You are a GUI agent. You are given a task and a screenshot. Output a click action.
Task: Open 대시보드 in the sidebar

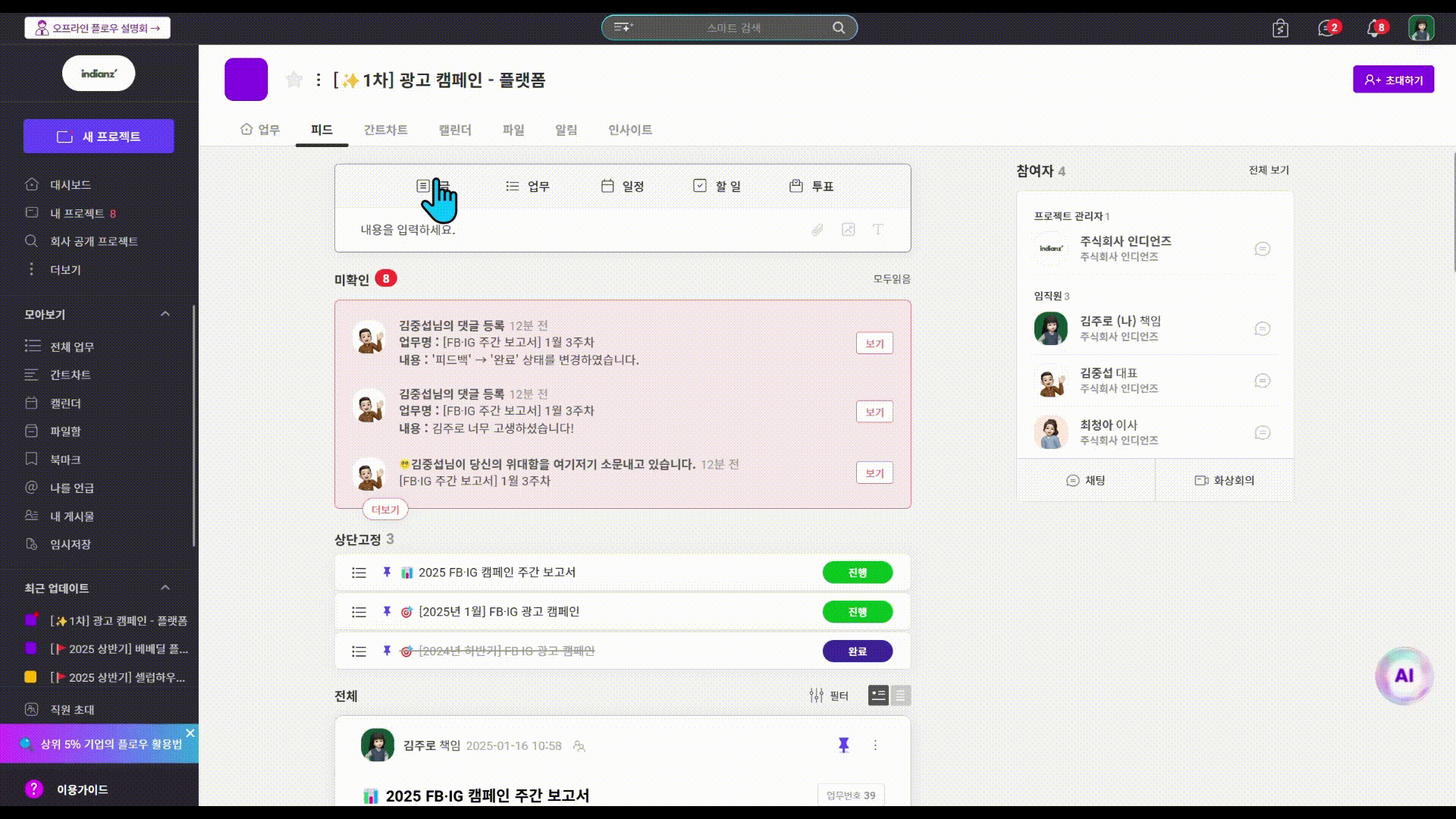(71, 185)
